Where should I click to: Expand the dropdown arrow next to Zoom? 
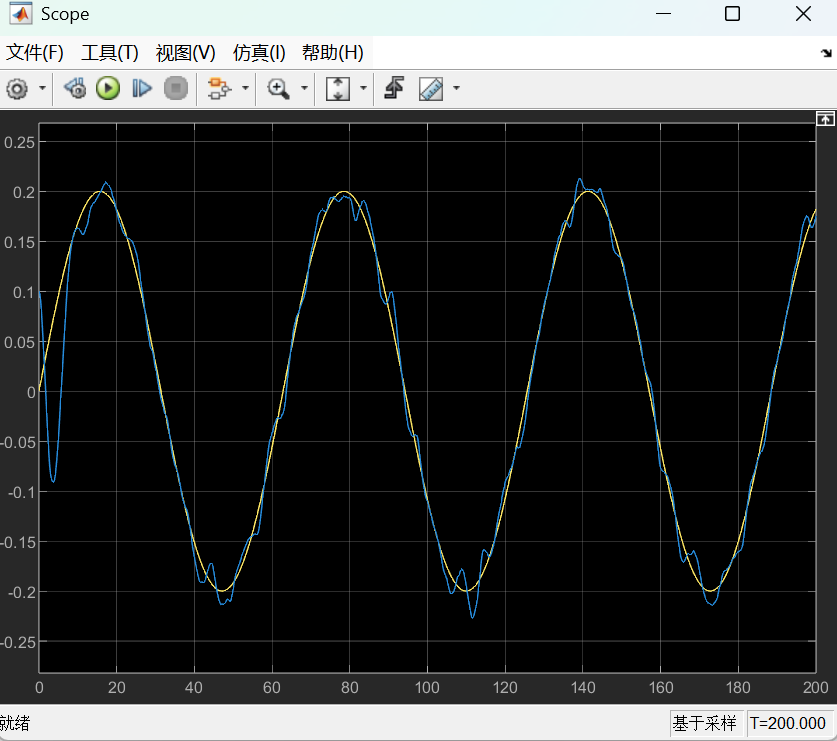[303, 89]
